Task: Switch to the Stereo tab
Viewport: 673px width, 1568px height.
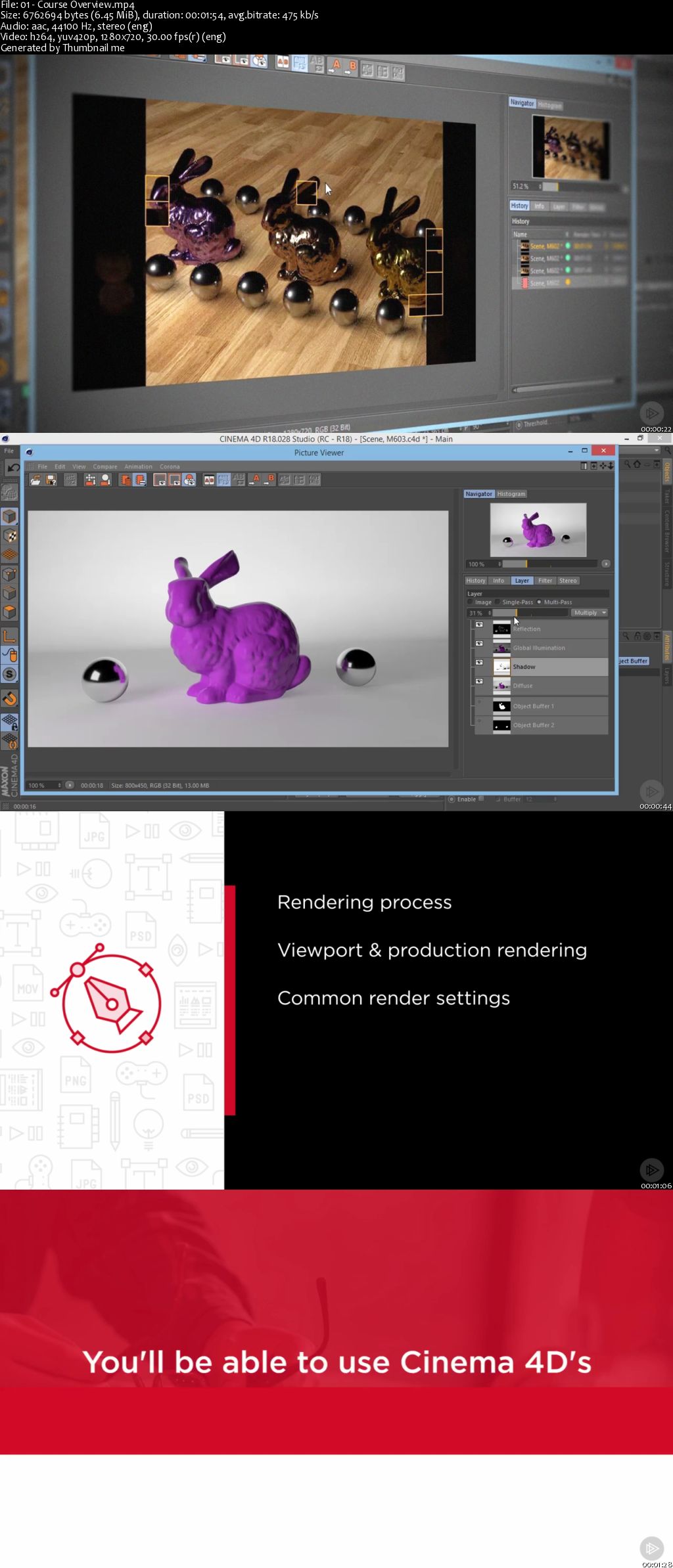Action: (x=568, y=581)
